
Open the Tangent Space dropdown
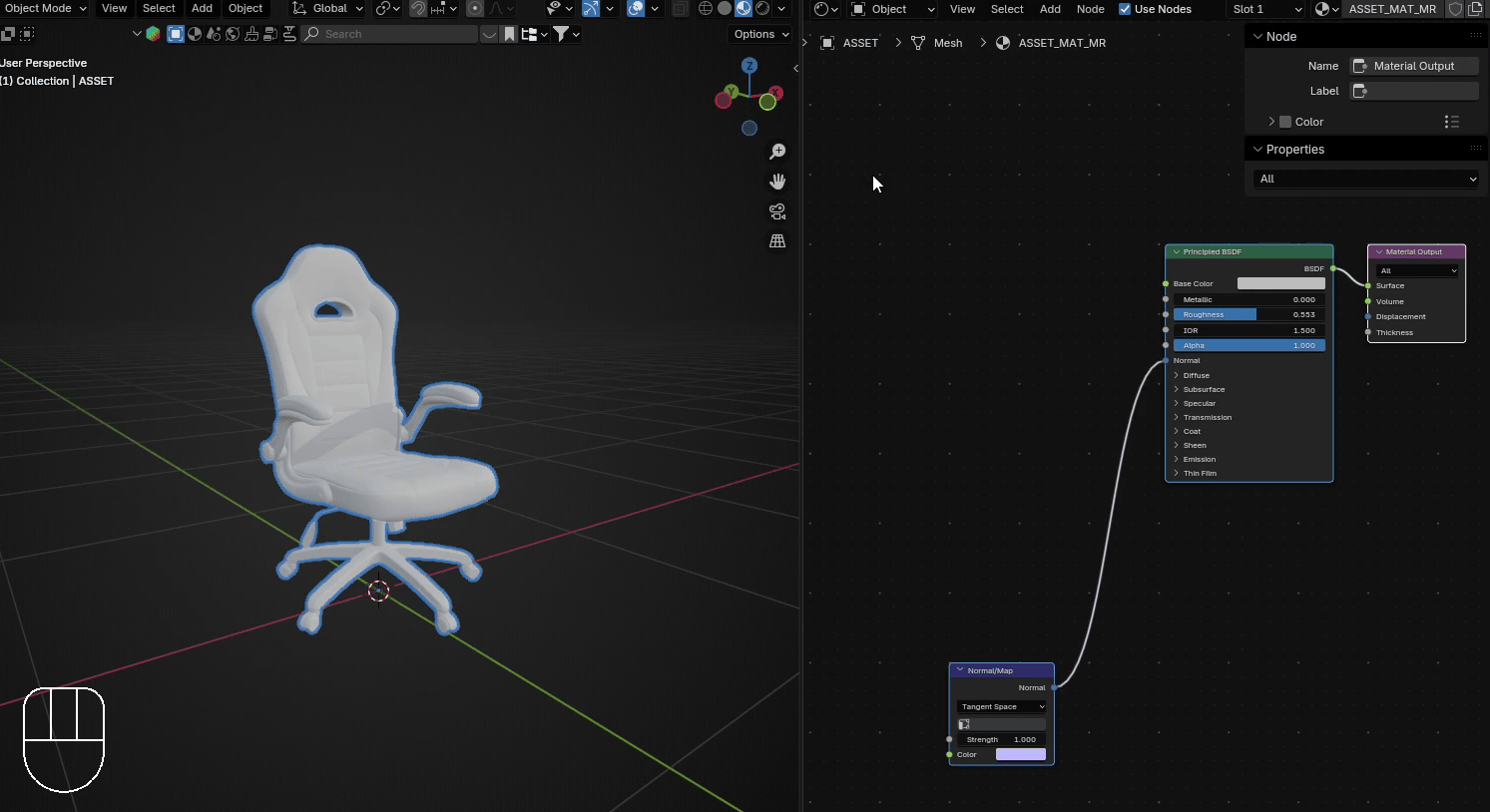[1001, 707]
